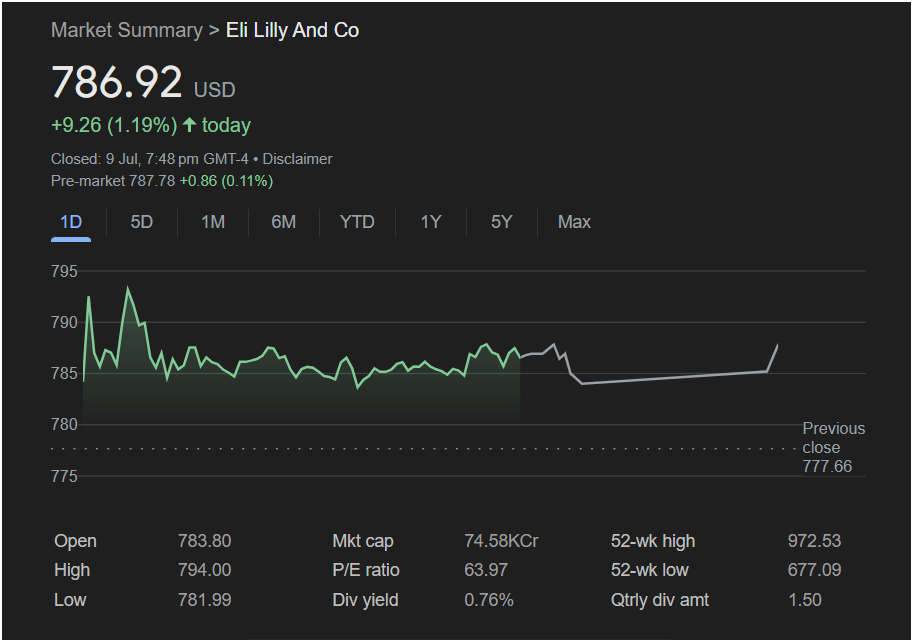The image size is (913, 642).
Task: Click the 52-wk low value 677.09
Action: tap(814, 570)
